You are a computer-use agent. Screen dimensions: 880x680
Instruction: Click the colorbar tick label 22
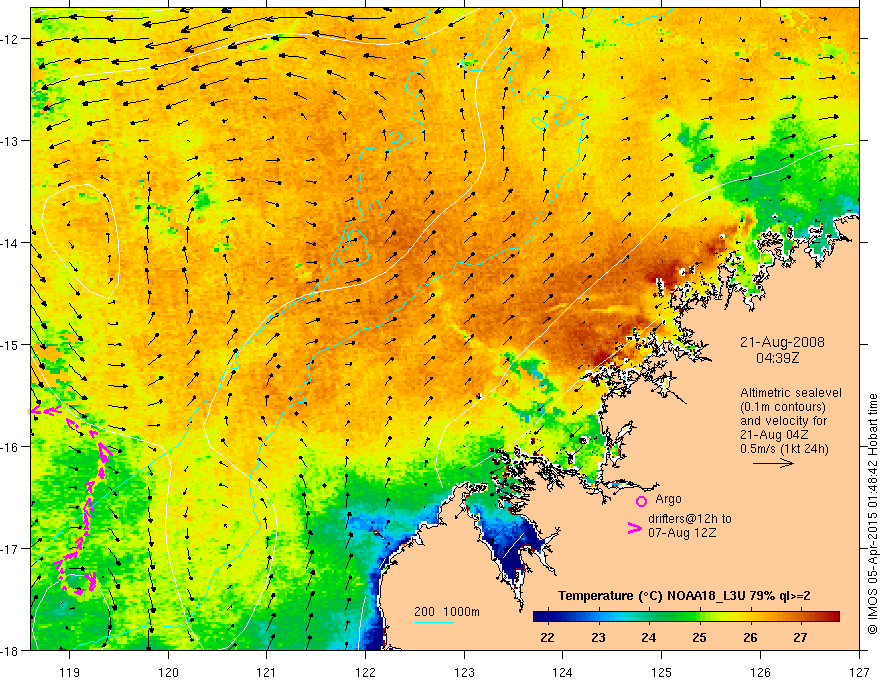[547, 637]
